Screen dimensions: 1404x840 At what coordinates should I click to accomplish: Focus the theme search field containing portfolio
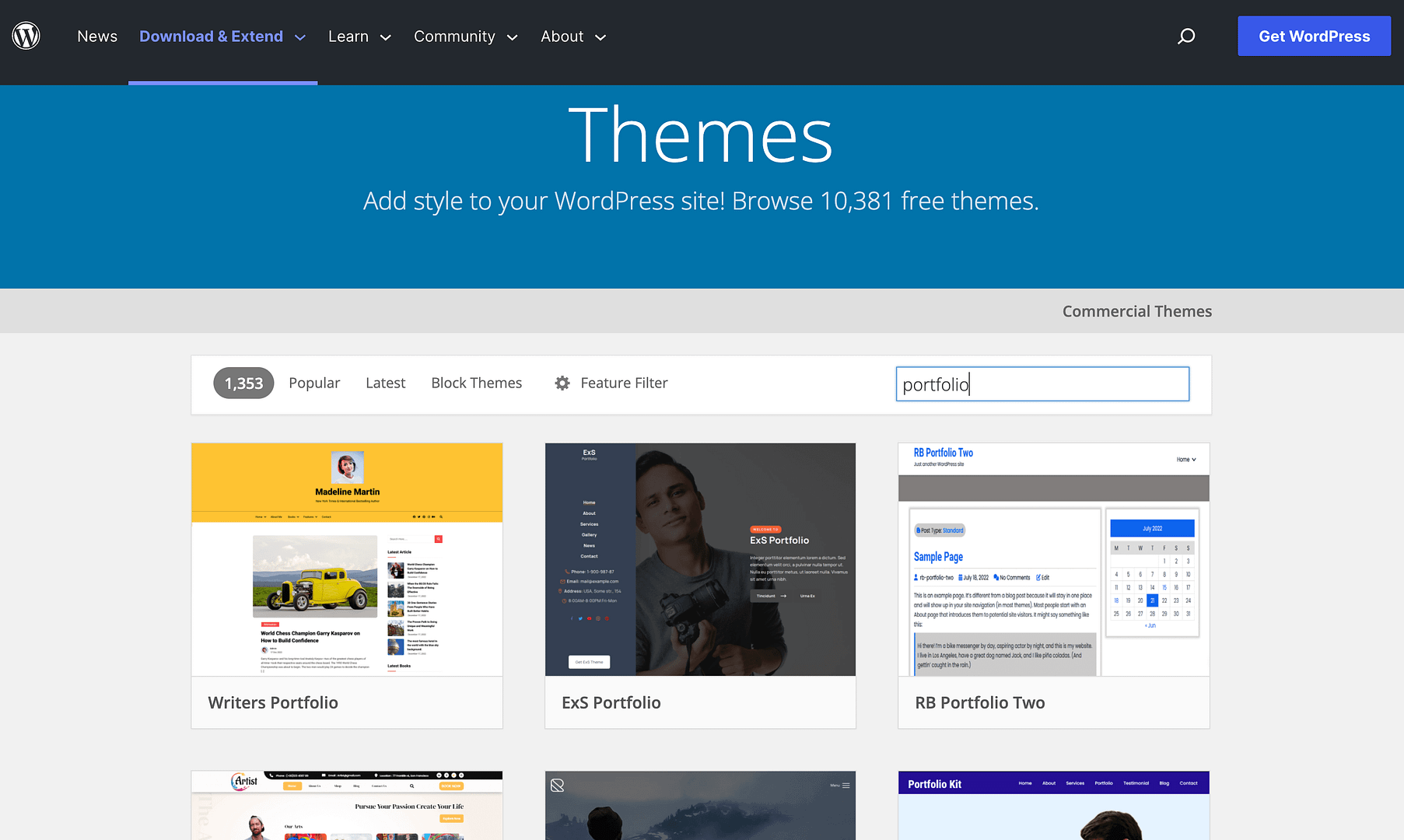tap(1042, 384)
